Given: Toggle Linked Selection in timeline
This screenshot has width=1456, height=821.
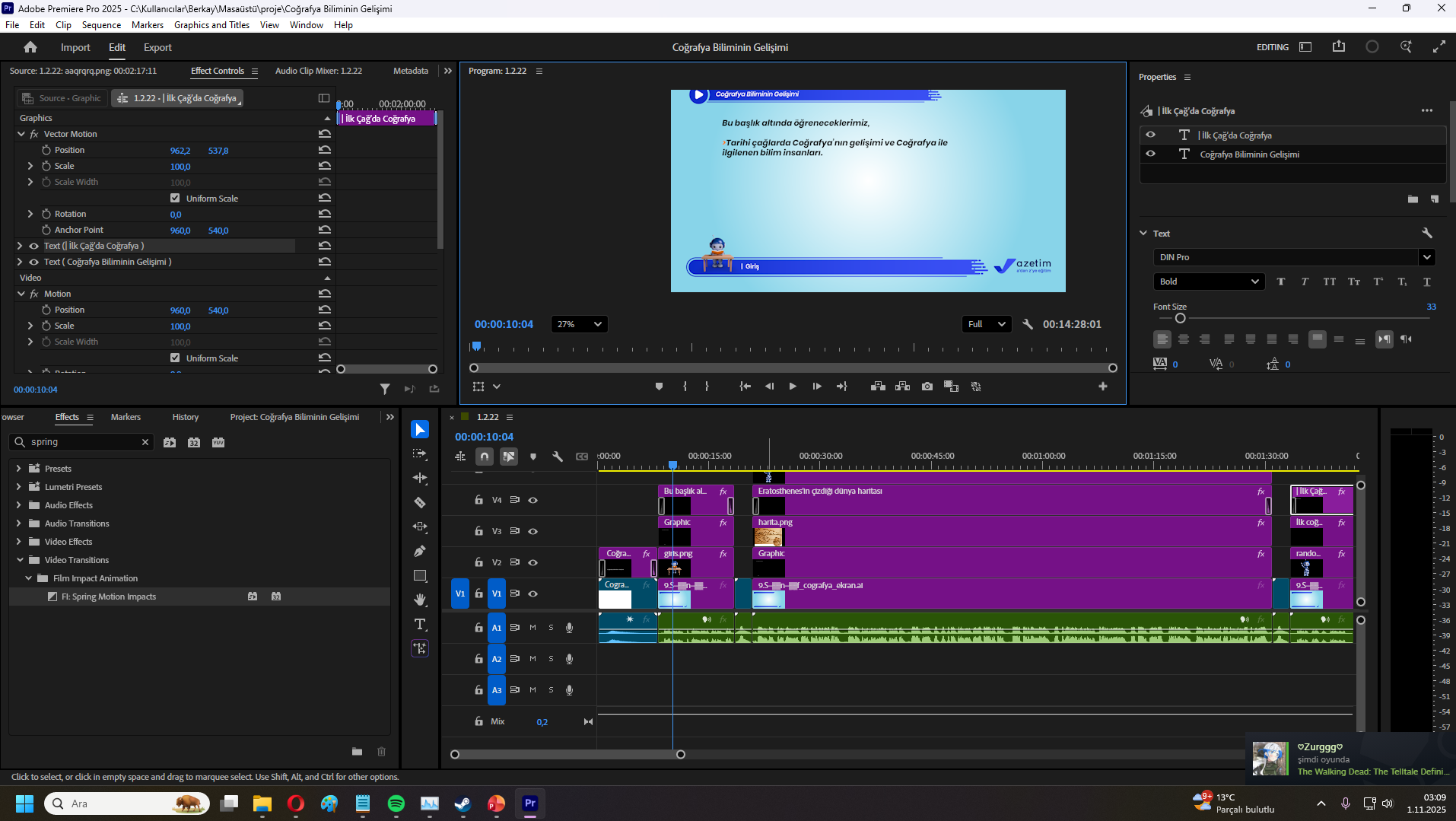Looking at the screenshot, I should tap(509, 457).
